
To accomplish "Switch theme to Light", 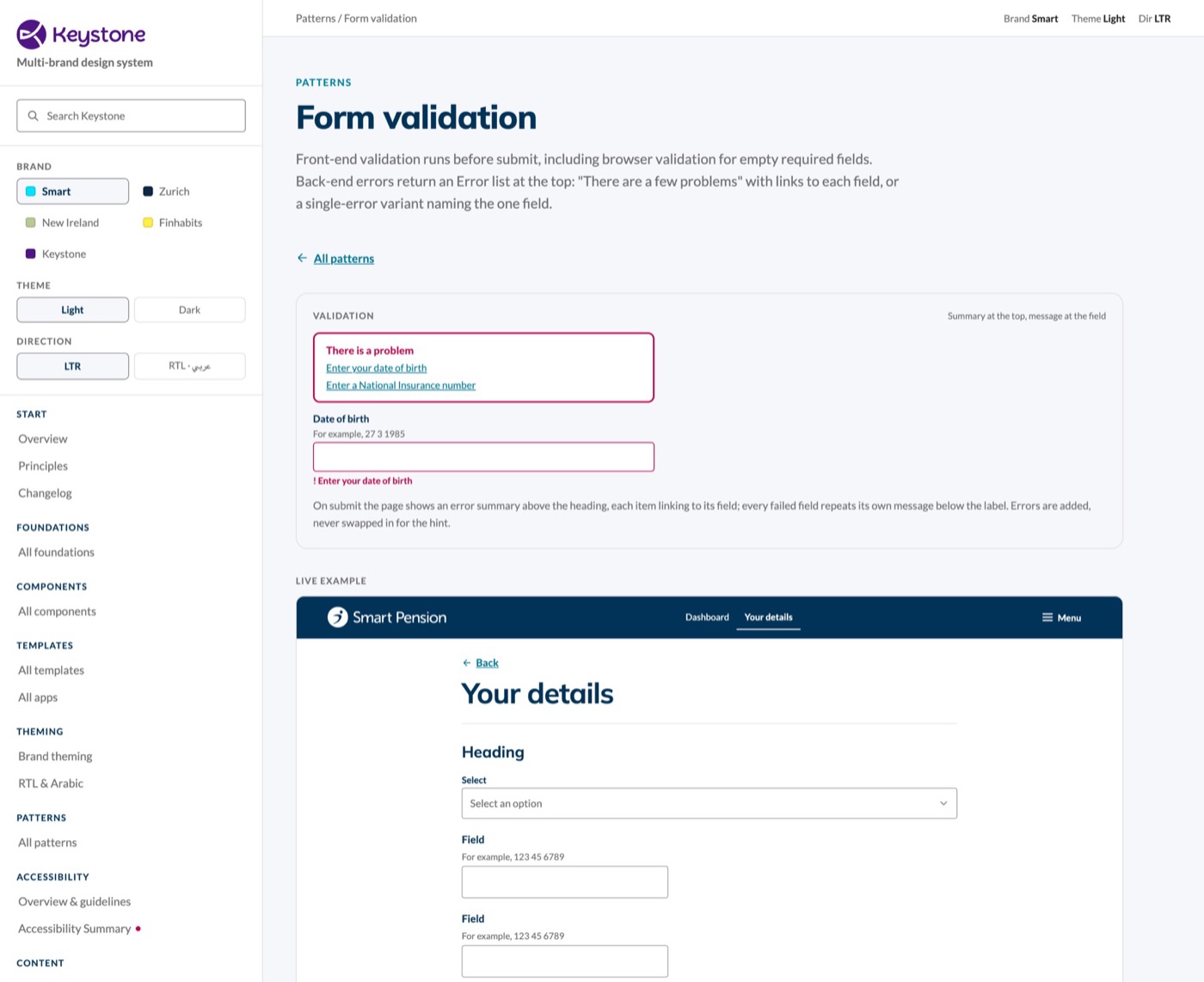I will tap(73, 310).
